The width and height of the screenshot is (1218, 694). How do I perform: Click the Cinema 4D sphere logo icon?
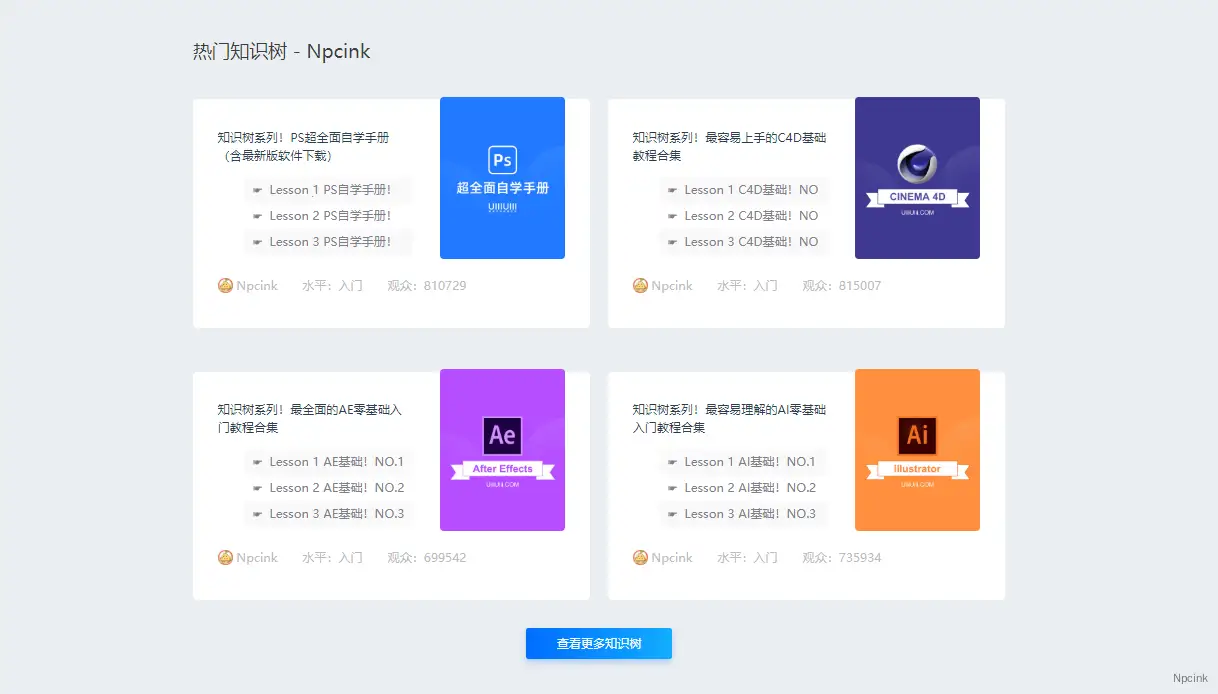coord(917,164)
